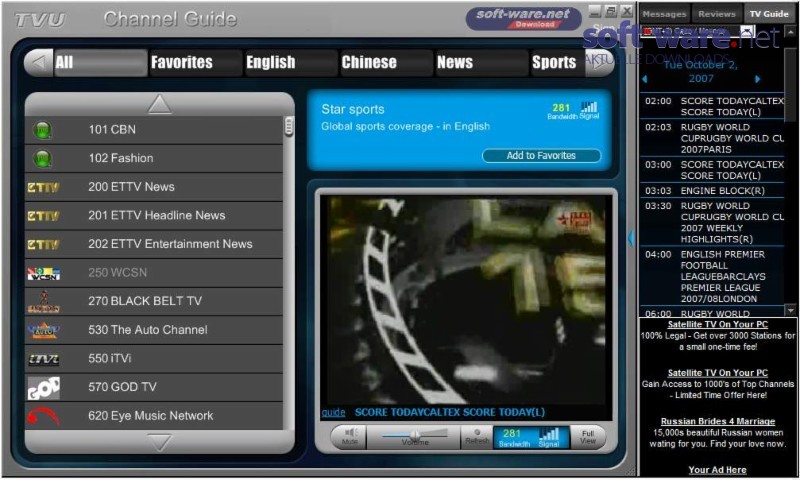Open the Reviews tab
Viewport: 800px width, 480px height.
coord(717,14)
